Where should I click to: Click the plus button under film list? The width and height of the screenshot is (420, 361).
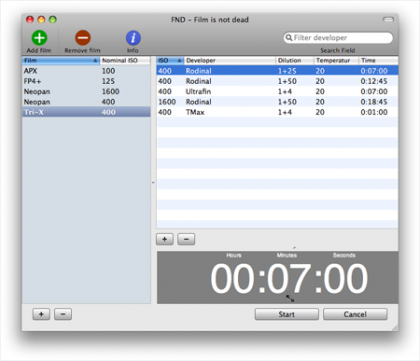(41, 314)
